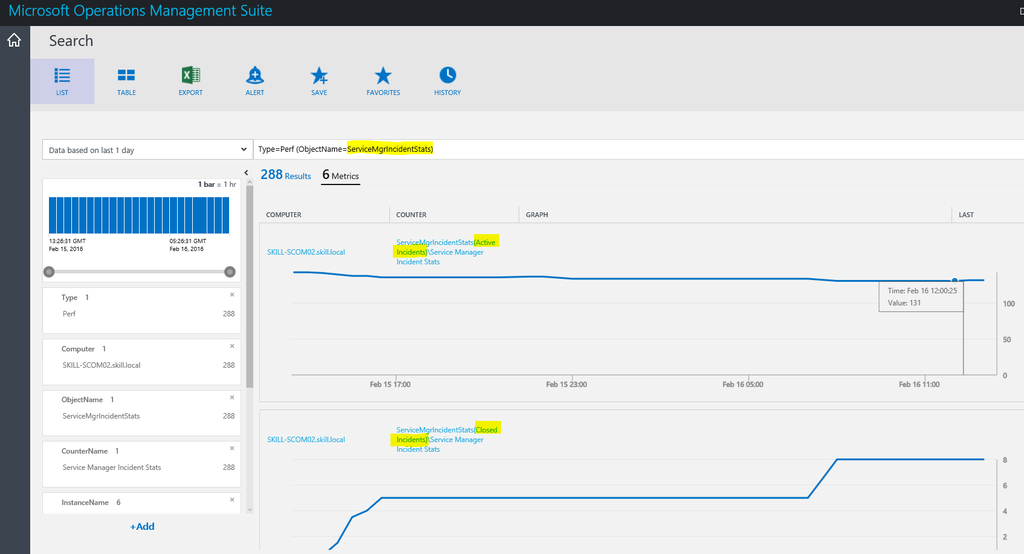1024x554 pixels.
Task: Open the Active Incidents counter link
Action: click(447, 252)
